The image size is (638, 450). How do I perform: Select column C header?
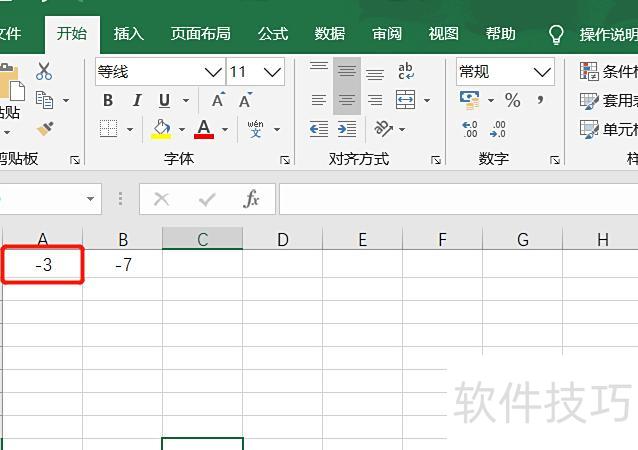tap(203, 239)
